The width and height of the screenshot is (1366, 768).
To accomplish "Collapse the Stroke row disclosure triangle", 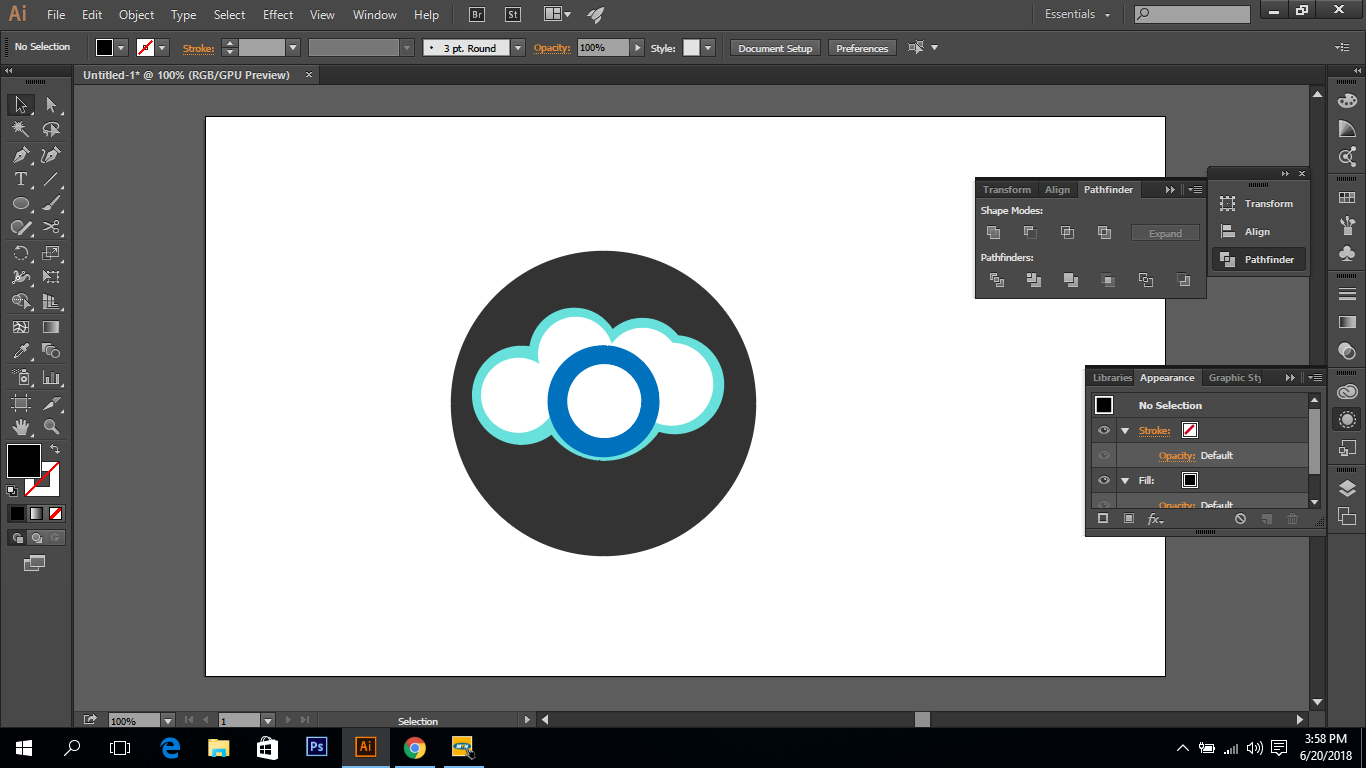I will pos(1125,430).
